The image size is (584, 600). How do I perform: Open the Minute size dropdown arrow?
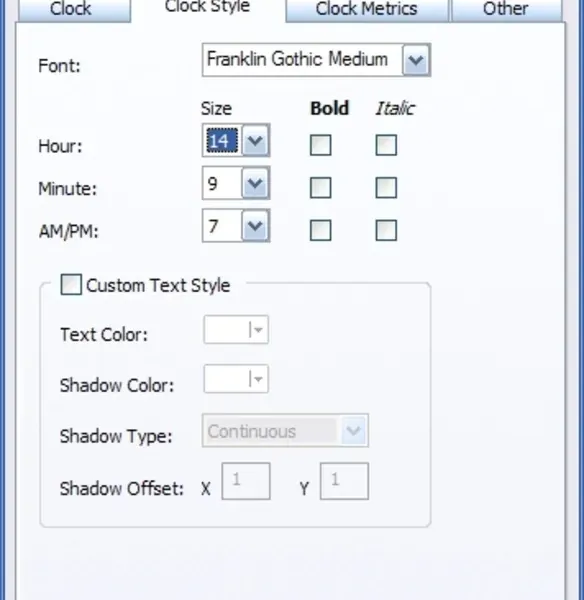click(x=255, y=183)
